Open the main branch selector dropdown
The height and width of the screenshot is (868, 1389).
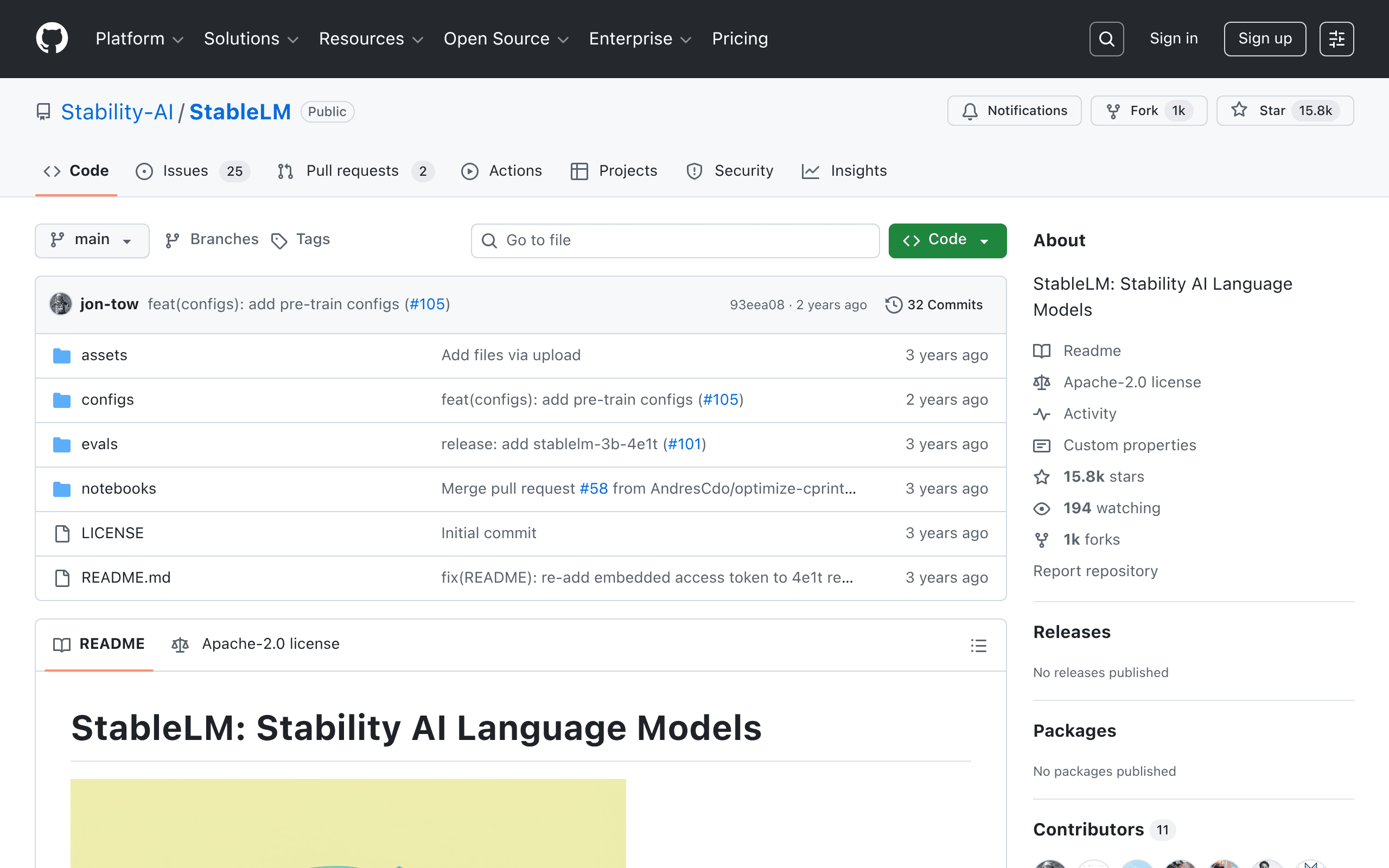[92, 240]
